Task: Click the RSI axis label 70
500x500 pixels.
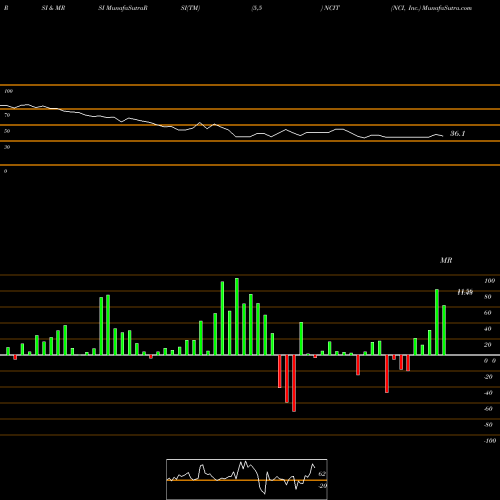Action: [7, 115]
